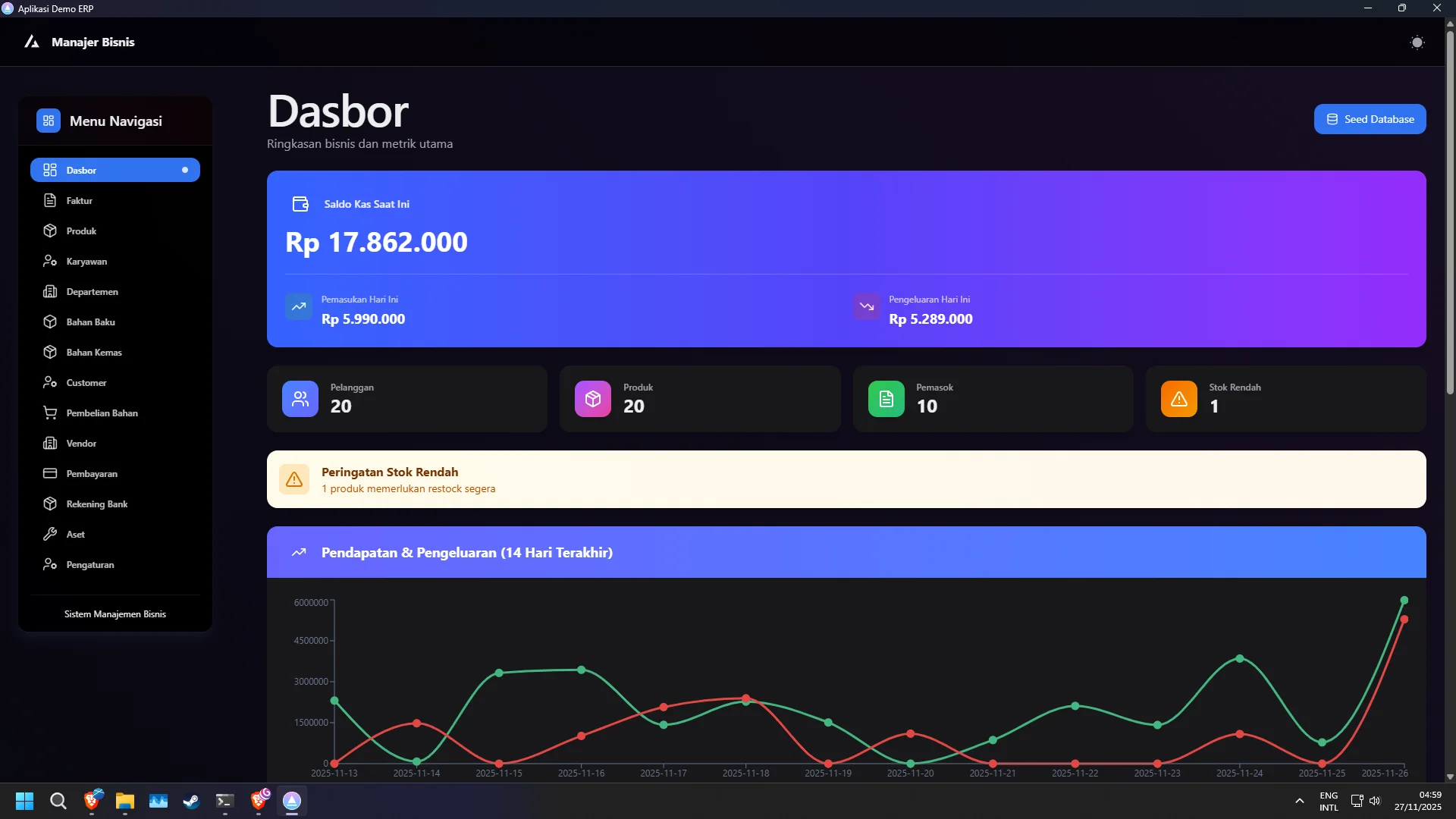Select the Pembelian Bahan cart icon
The width and height of the screenshot is (1456, 819).
50,413
